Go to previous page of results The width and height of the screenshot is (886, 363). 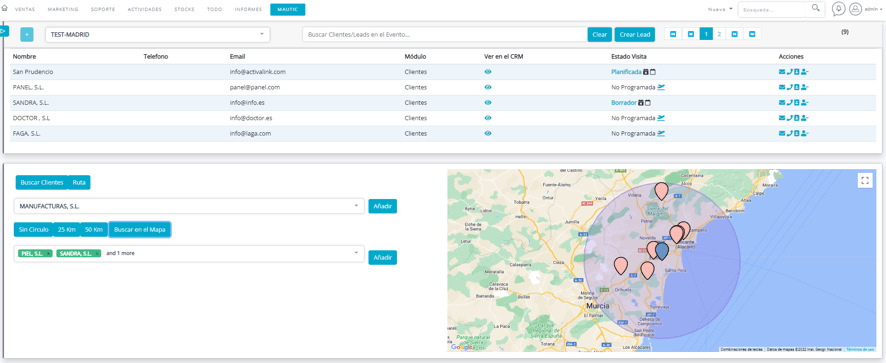pos(690,34)
